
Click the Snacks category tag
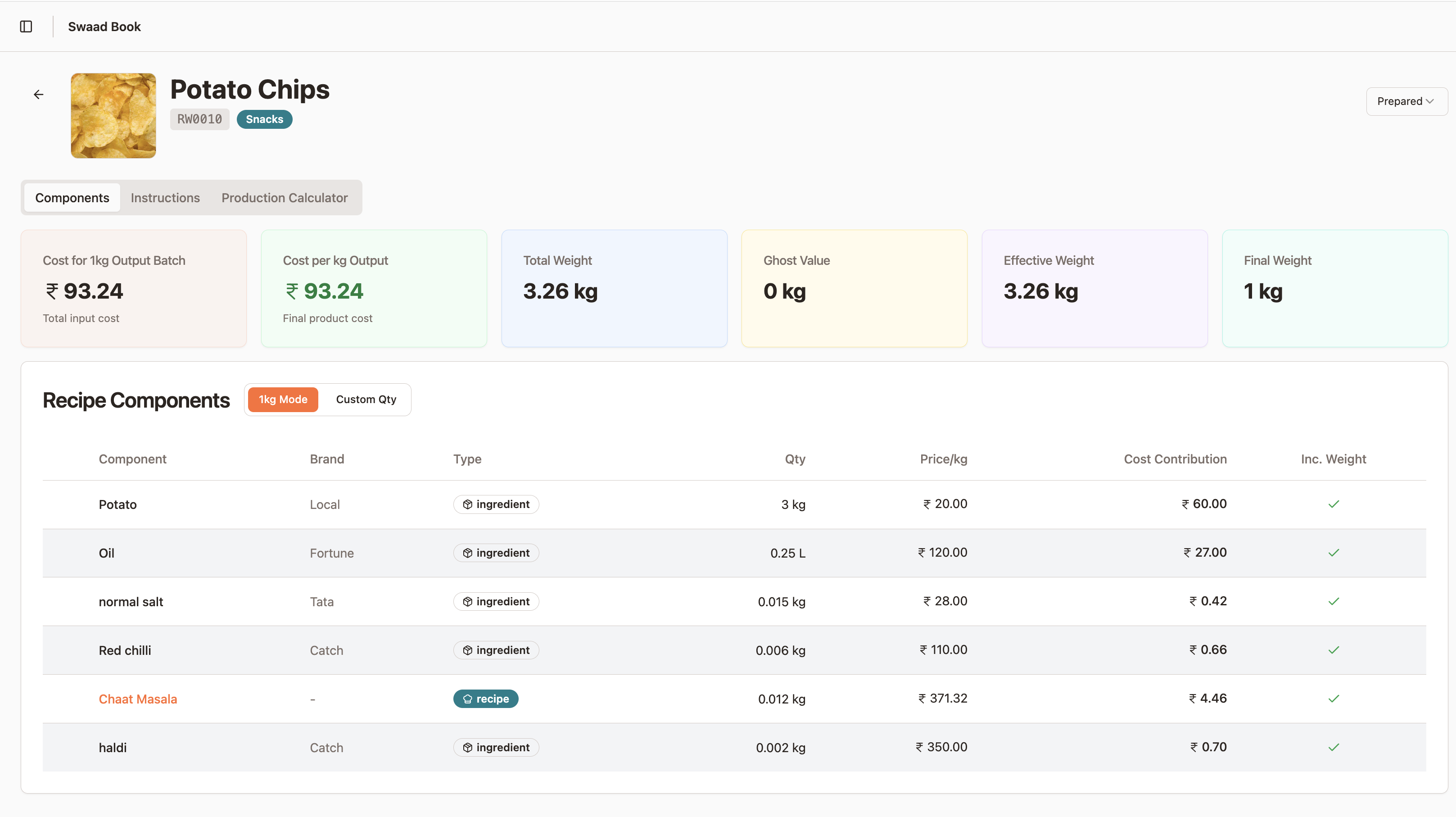click(x=264, y=119)
